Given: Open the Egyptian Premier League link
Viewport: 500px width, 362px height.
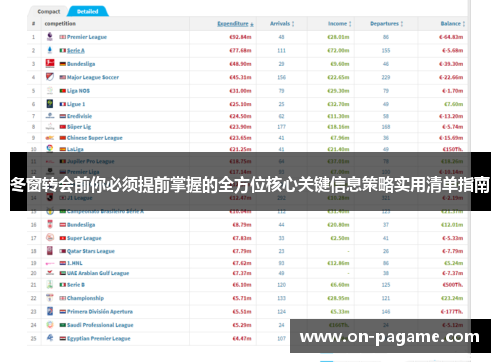Looking at the screenshot, I should [99, 339].
